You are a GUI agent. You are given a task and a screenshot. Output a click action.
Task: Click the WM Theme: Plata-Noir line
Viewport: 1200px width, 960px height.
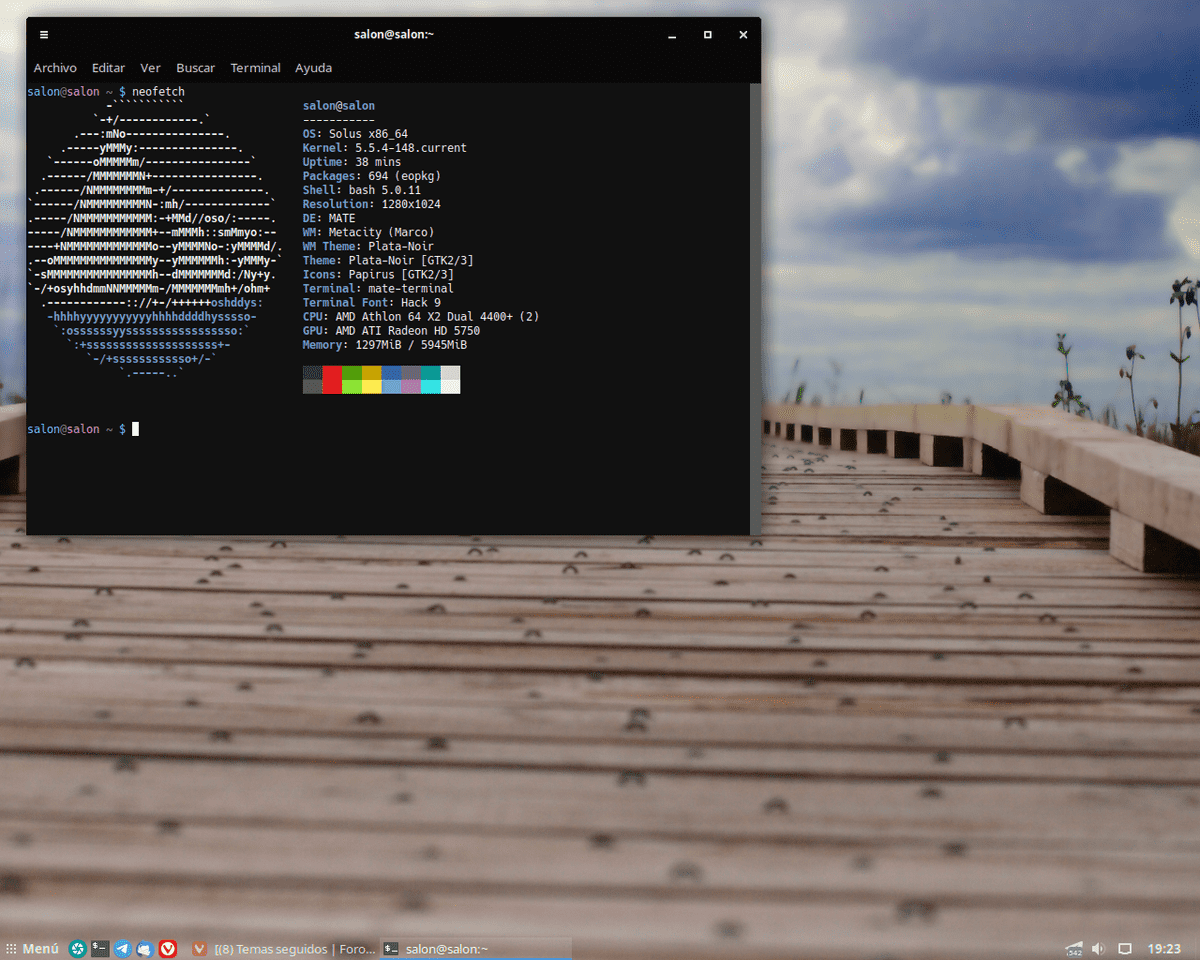click(368, 246)
